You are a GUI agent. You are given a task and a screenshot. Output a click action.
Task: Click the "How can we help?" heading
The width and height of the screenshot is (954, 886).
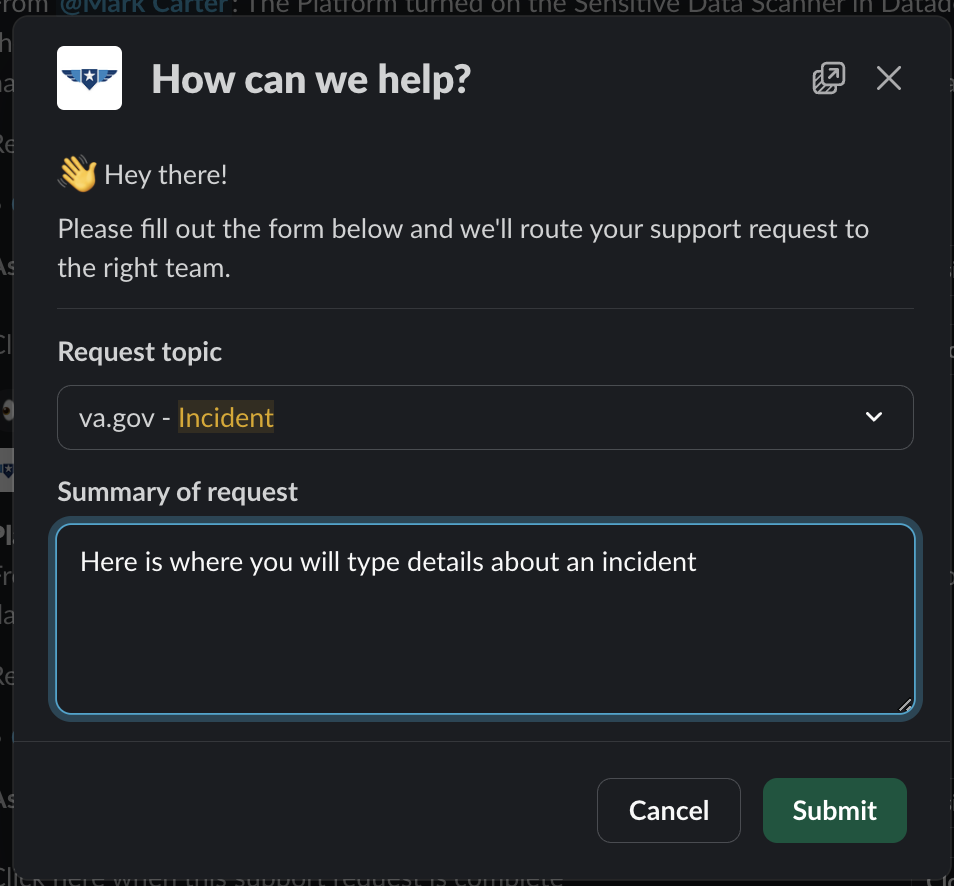[310, 79]
